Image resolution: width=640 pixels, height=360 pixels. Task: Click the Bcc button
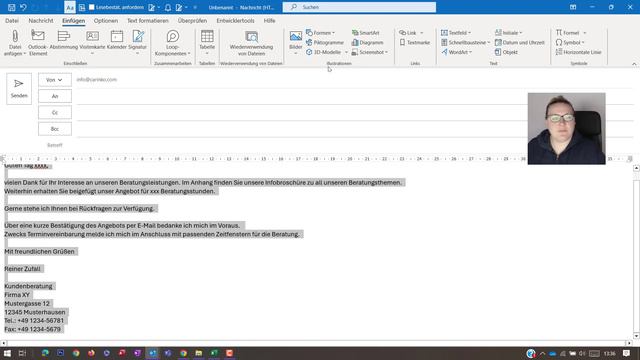click(55, 129)
